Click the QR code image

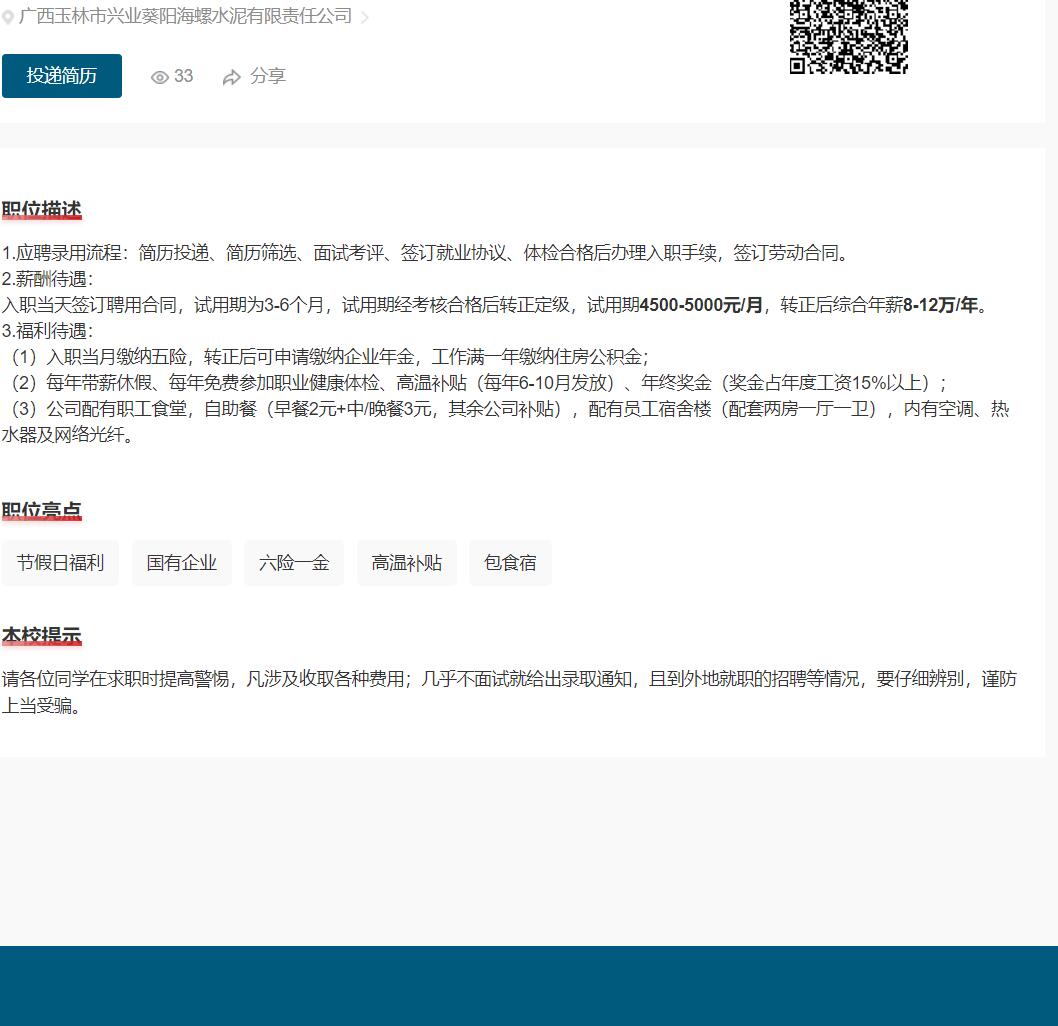pos(848,36)
